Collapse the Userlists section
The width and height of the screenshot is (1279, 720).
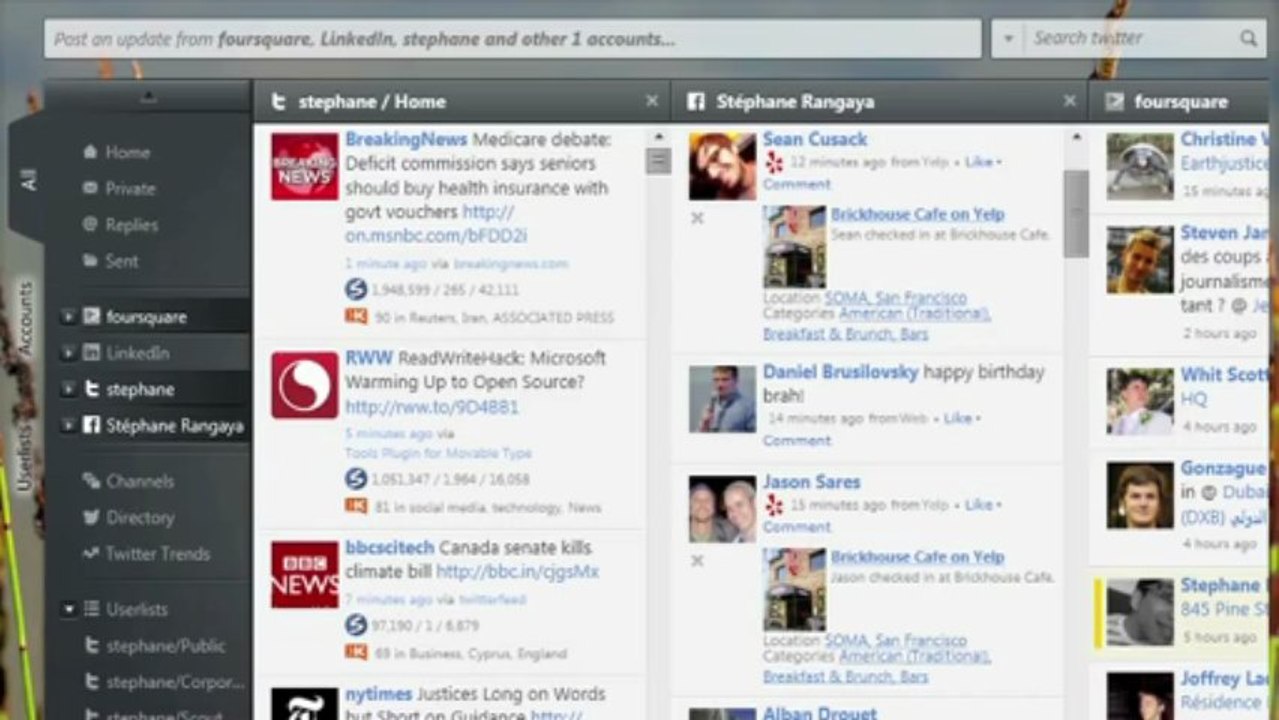tap(69, 609)
